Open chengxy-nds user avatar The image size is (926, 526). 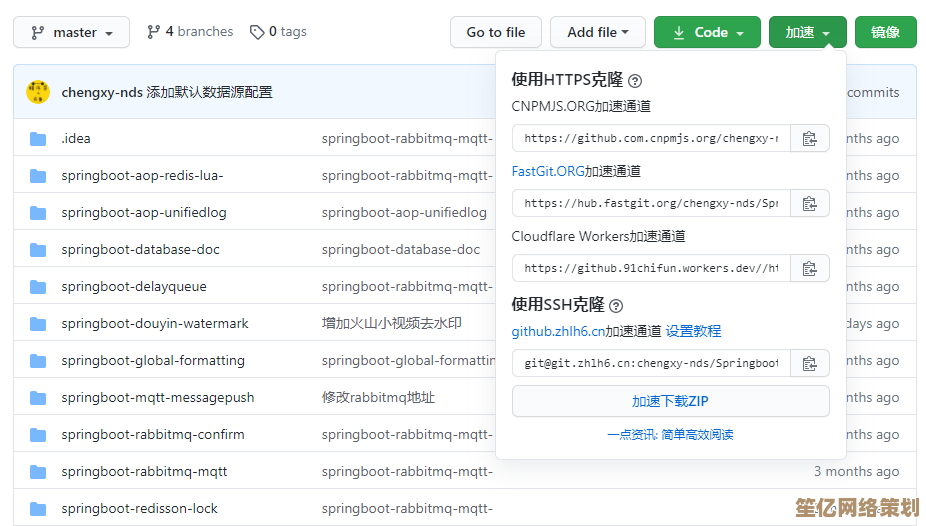pos(38,92)
